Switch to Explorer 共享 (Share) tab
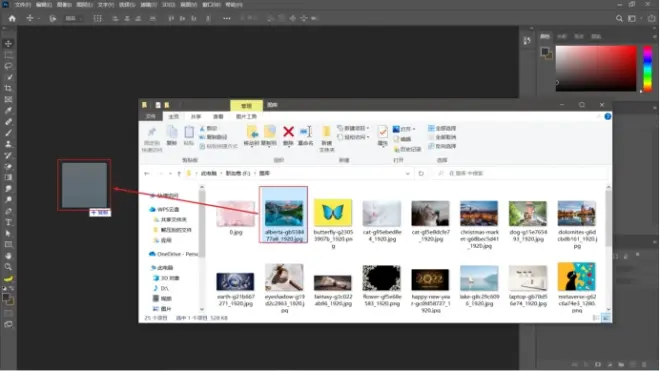 click(x=196, y=117)
